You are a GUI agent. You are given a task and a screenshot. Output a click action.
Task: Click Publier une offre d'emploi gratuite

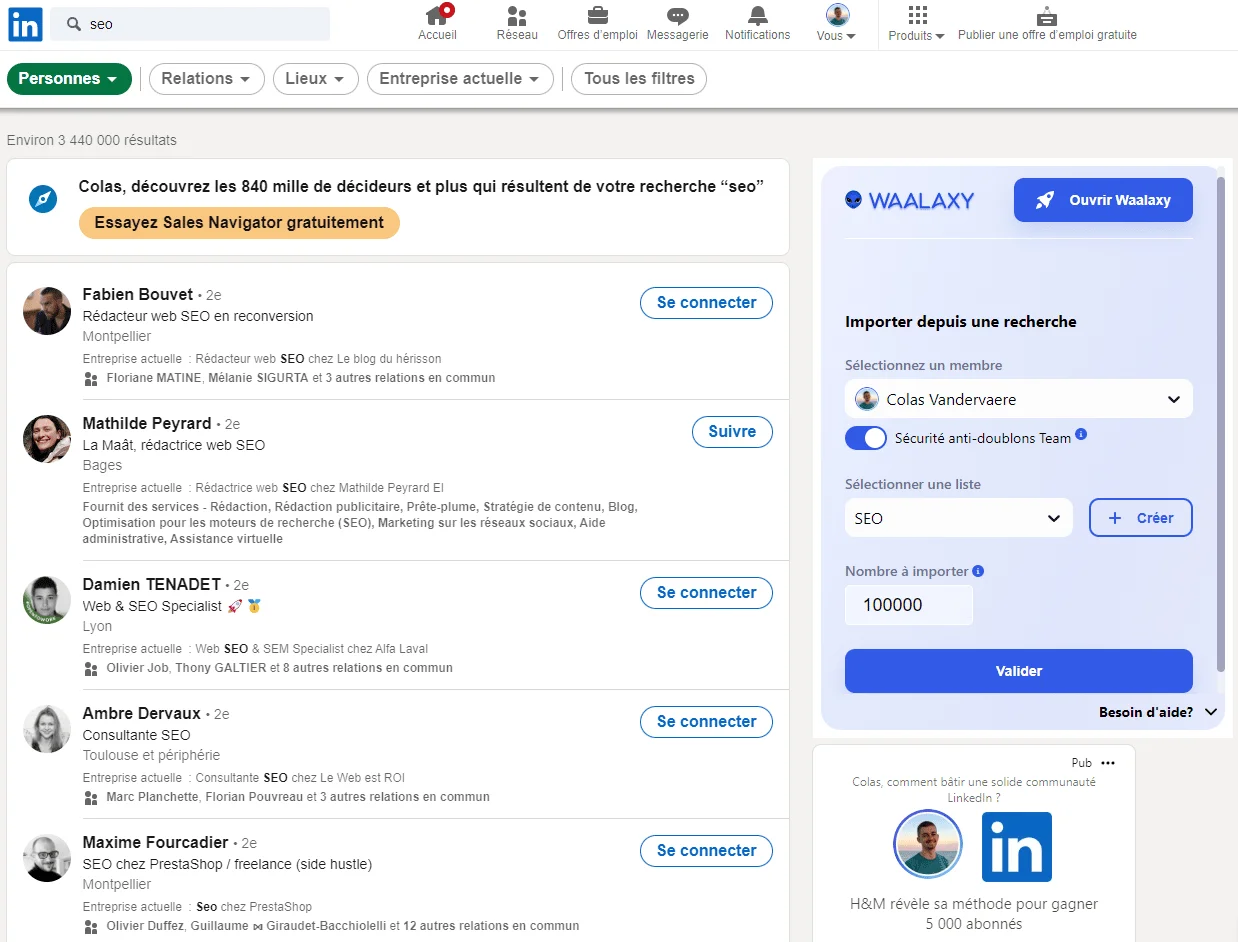(x=1047, y=24)
